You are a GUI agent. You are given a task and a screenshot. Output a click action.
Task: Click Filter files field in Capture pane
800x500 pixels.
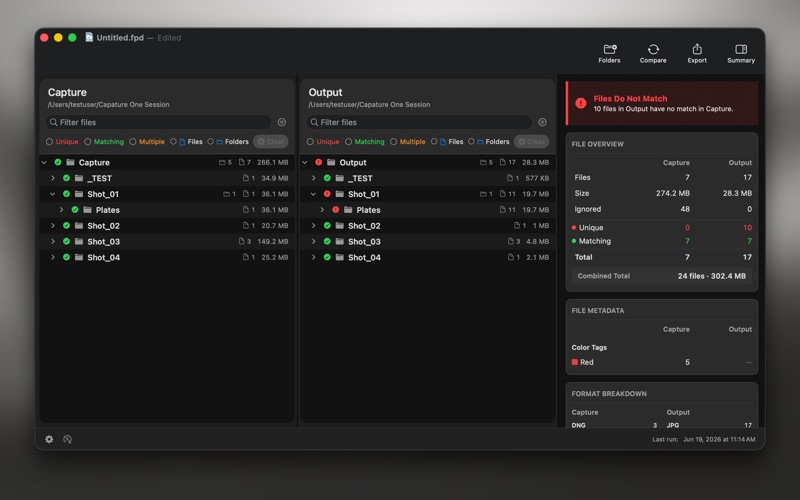coord(159,122)
